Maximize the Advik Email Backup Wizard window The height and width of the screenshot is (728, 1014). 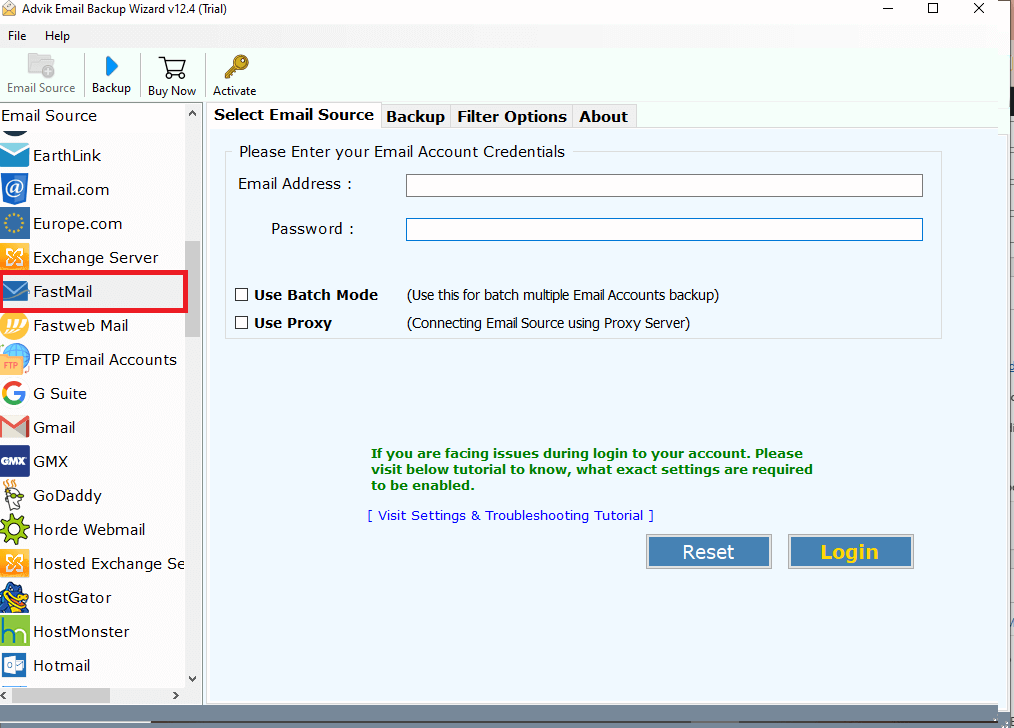click(933, 8)
